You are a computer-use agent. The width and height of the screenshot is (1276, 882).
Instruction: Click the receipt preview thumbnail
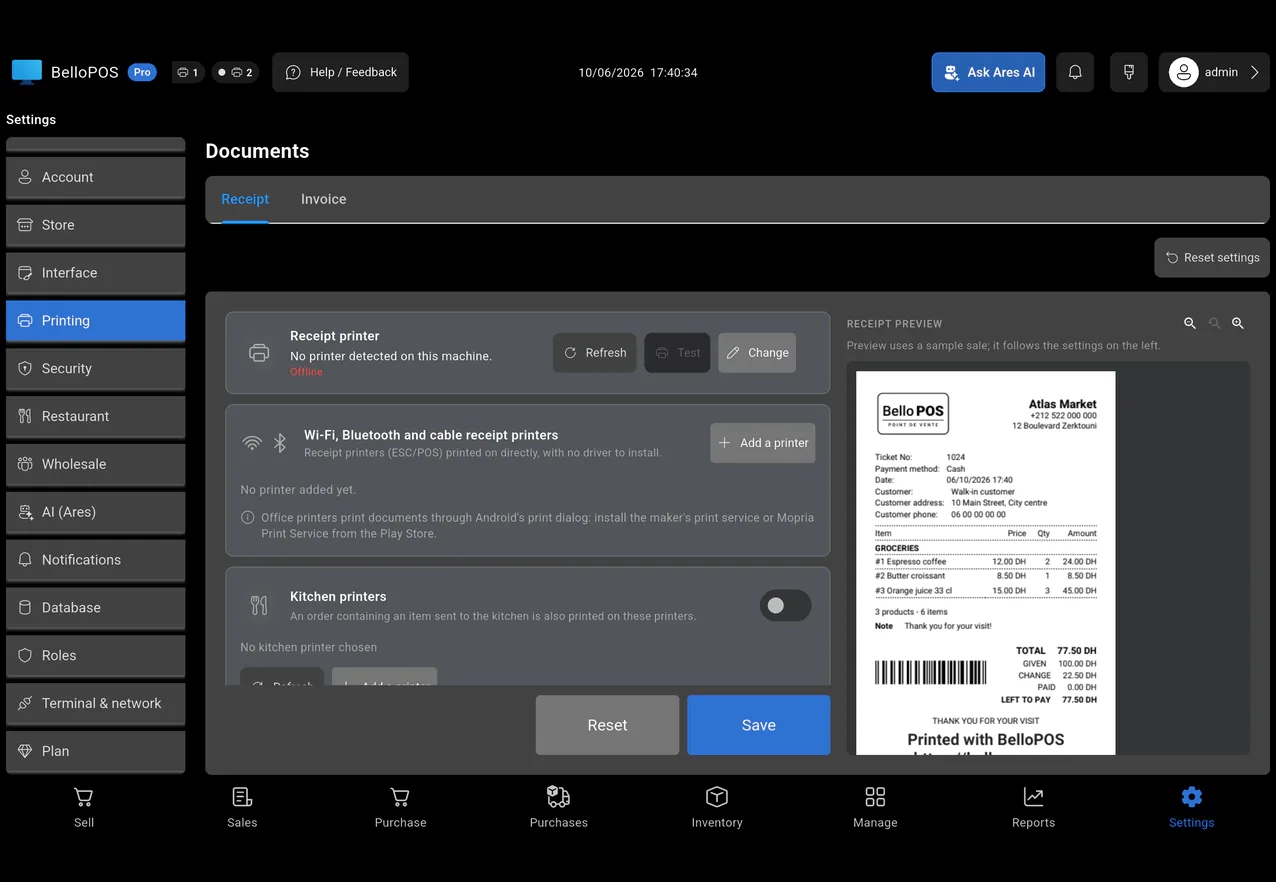(x=985, y=563)
